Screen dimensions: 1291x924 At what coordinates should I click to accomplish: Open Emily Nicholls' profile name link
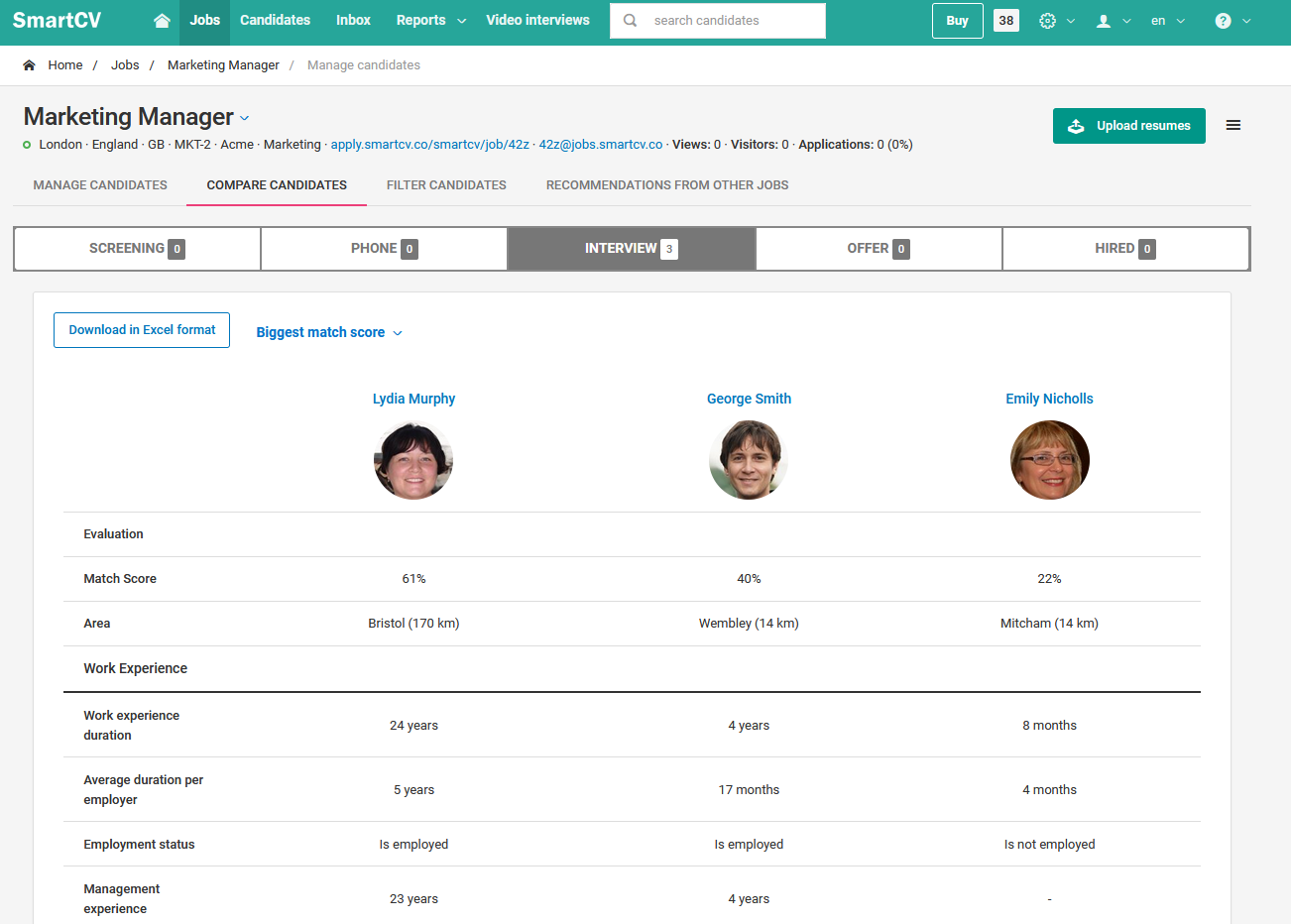pyautogui.click(x=1049, y=399)
